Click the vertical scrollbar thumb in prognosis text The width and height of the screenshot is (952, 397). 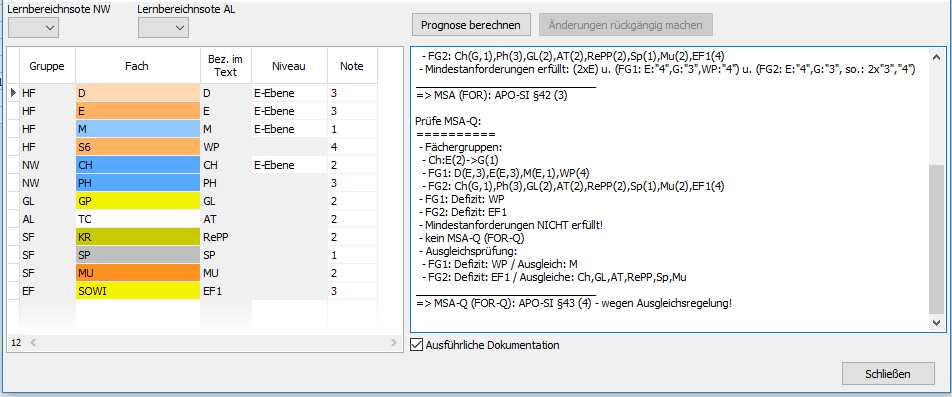(x=937, y=238)
